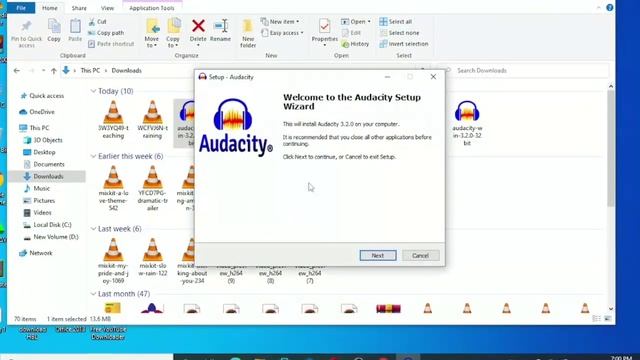
Task: Collapse the Last week (6) group
Action: [93, 229]
